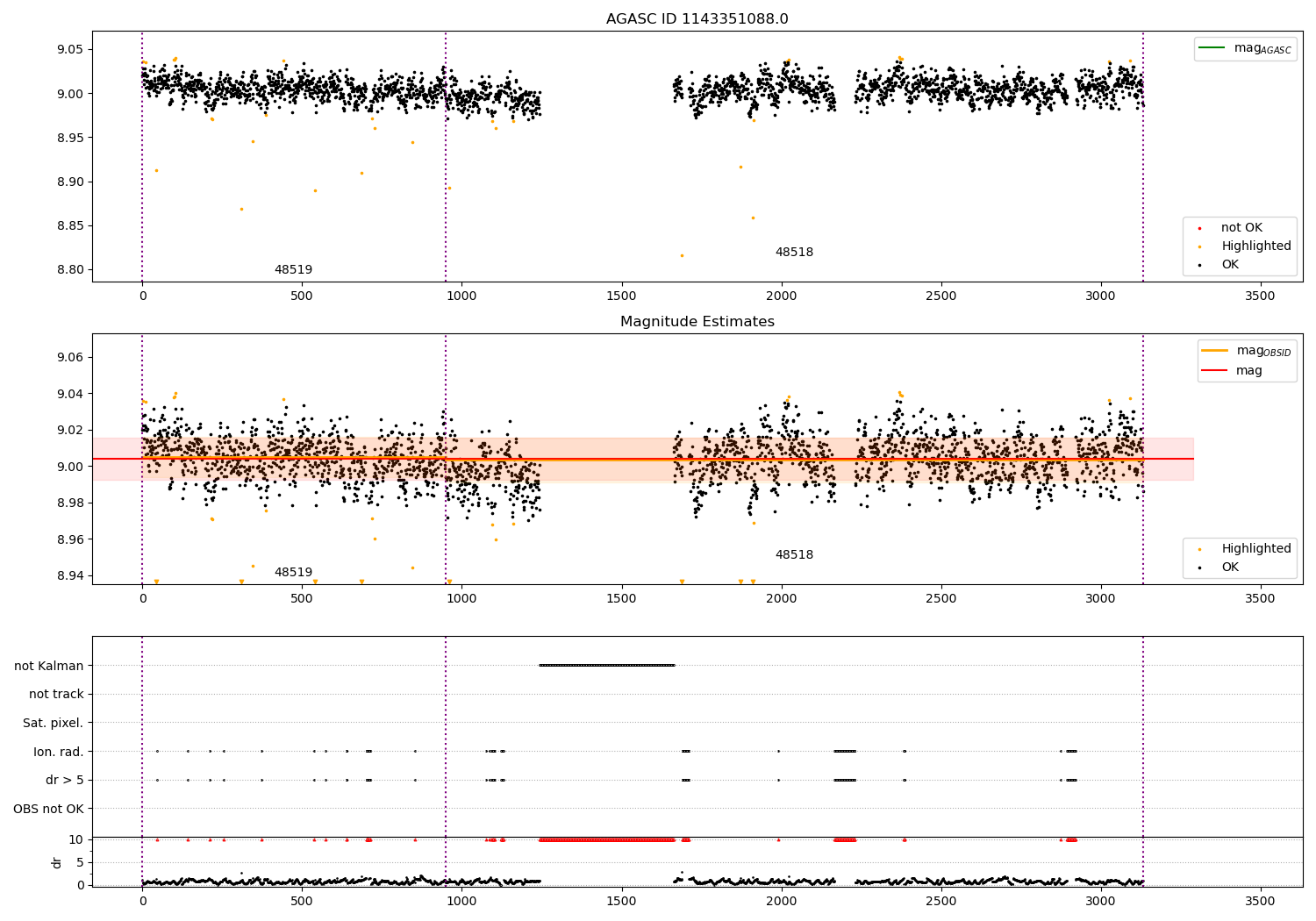Click 48519 label in Magnitude Estimates plot

(293, 572)
